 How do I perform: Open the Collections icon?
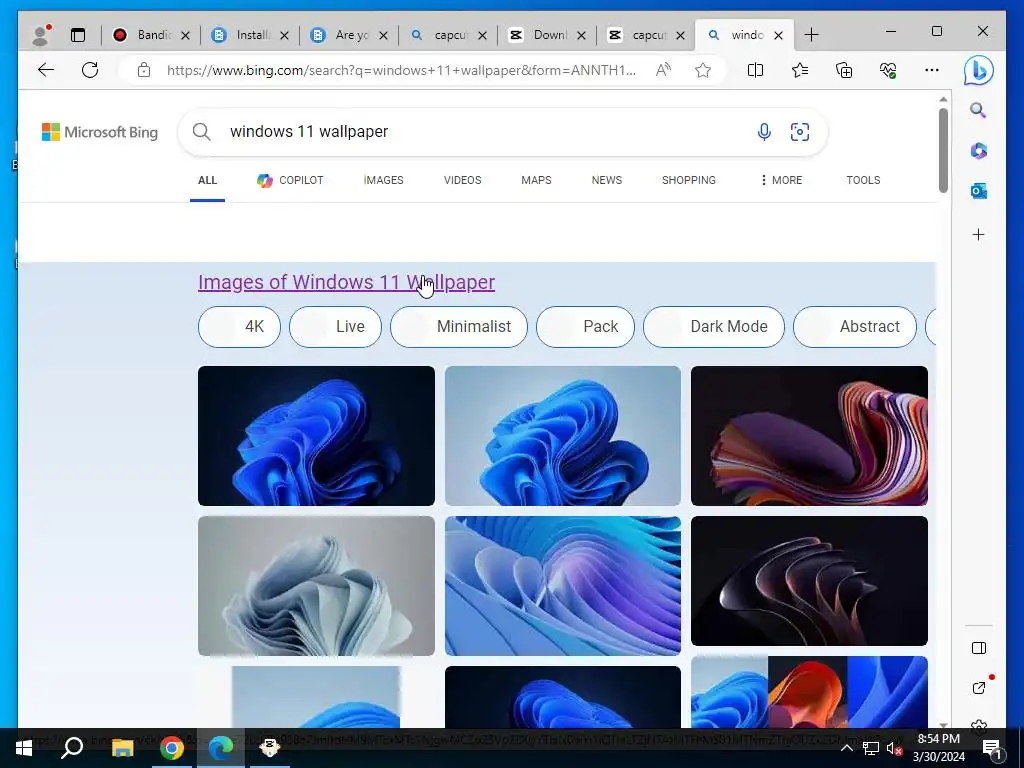(844, 70)
